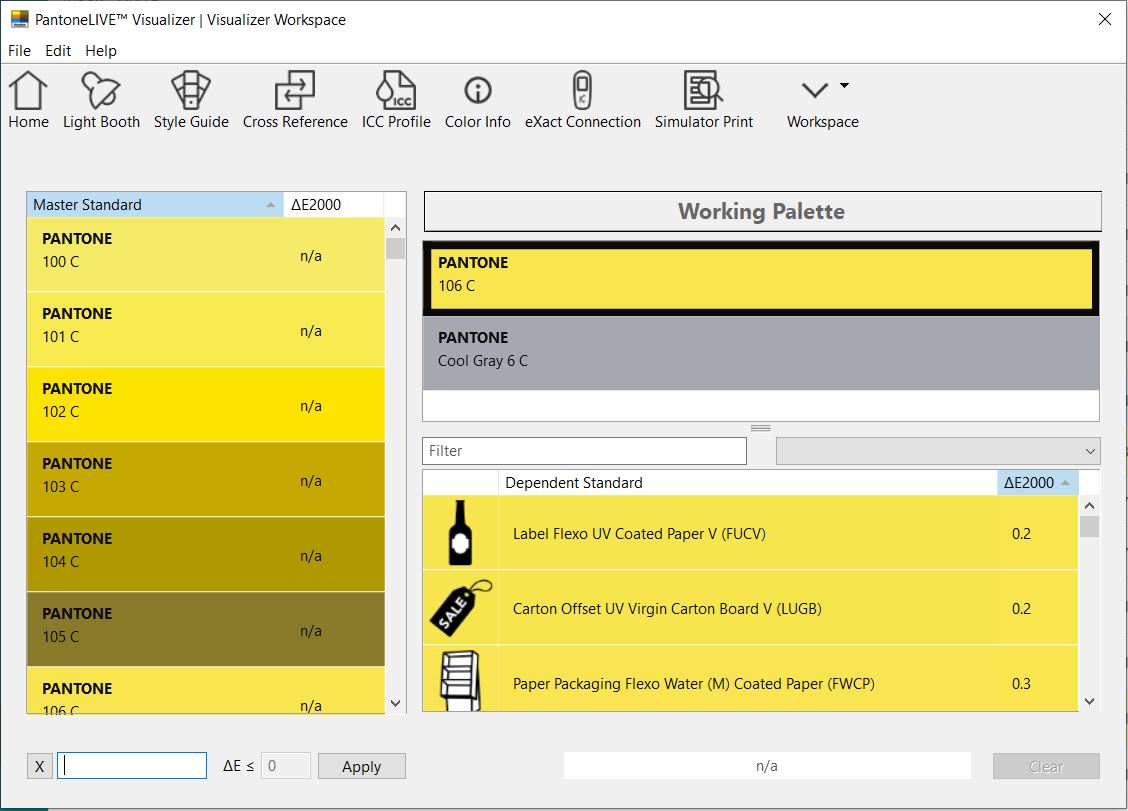This screenshot has width=1128, height=811.
Task: Open the combo box beside Filter field
Action: [937, 451]
